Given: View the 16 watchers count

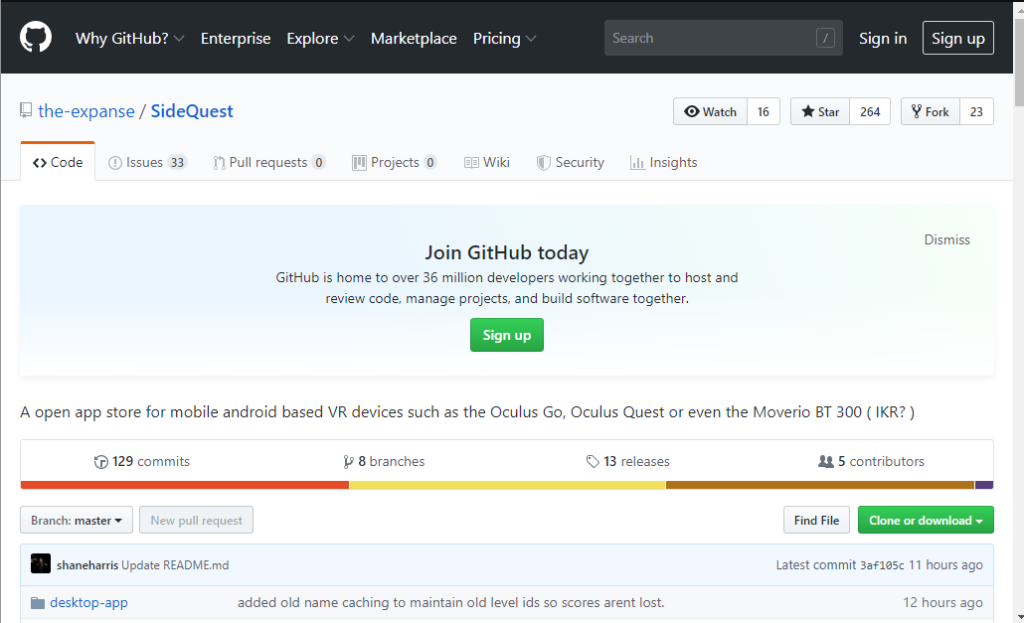Looking at the screenshot, I should pos(763,112).
